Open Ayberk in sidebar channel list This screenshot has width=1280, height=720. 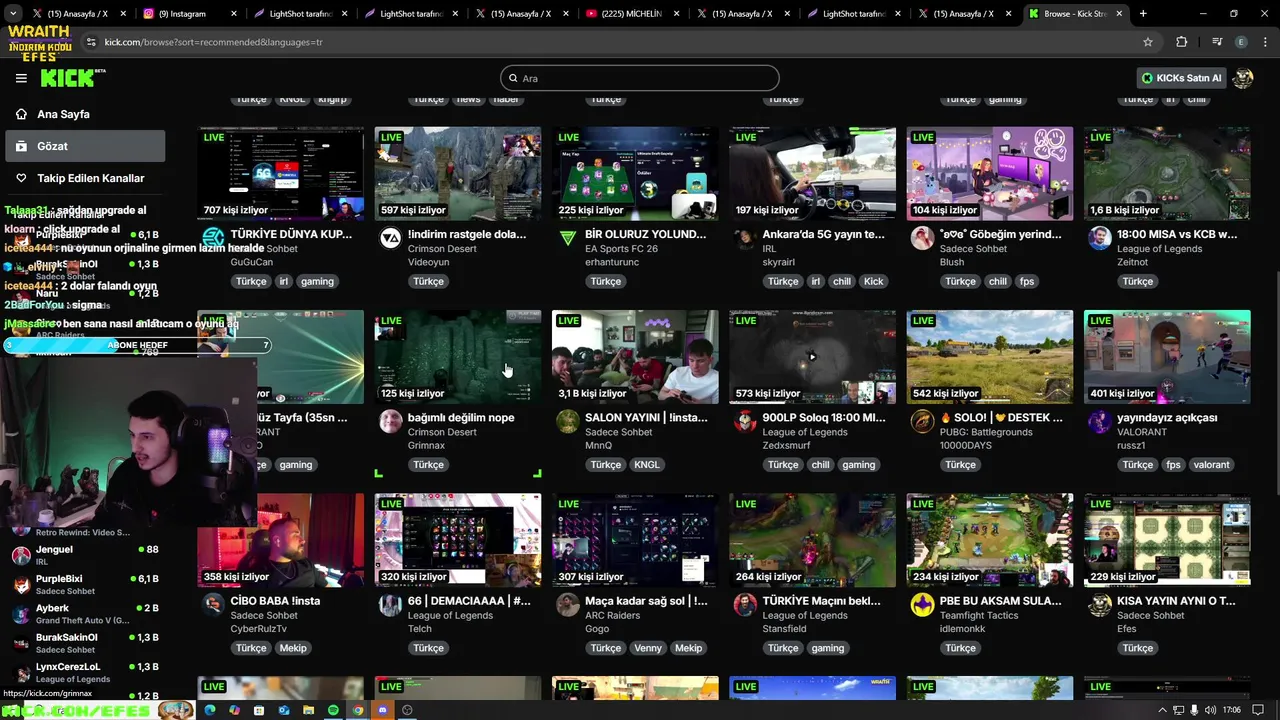pyautogui.click(x=85, y=613)
